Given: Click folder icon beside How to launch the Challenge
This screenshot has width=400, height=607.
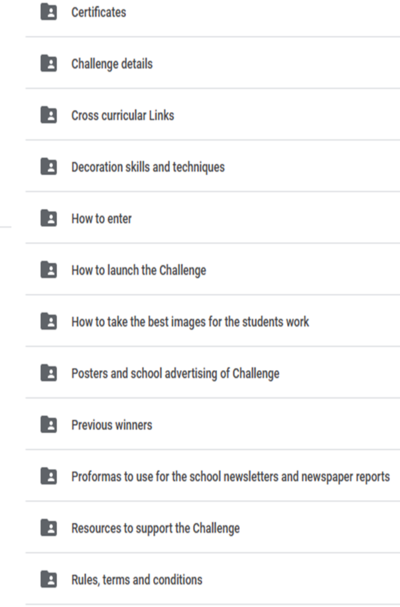Looking at the screenshot, I should point(49,270).
